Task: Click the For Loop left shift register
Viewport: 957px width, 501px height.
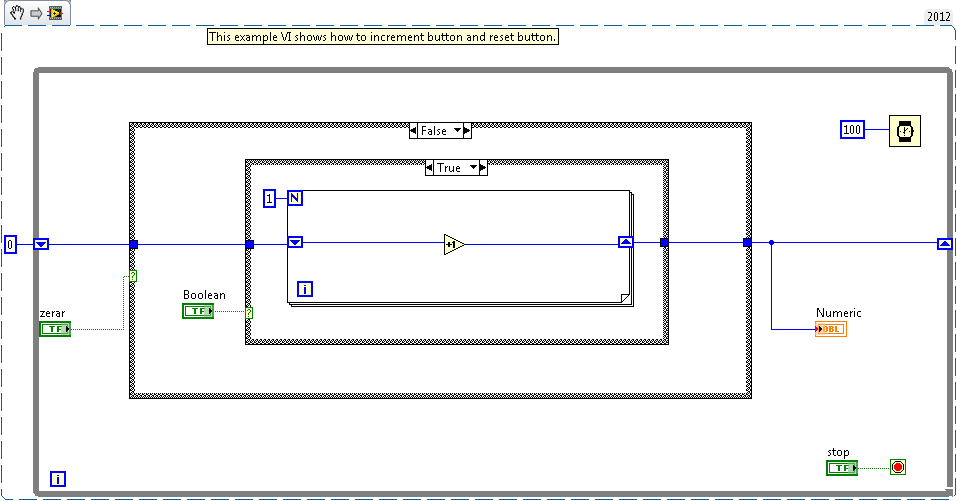Action: tap(295, 242)
